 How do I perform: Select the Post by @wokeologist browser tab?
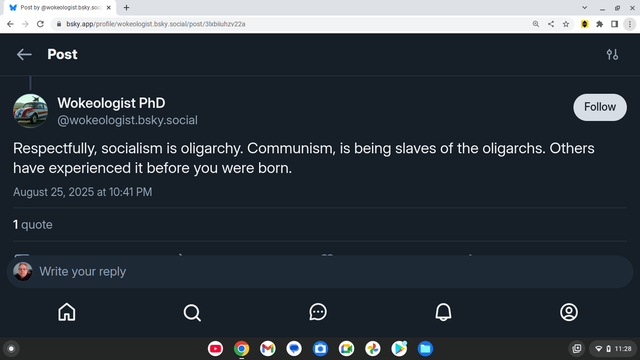tap(59, 8)
